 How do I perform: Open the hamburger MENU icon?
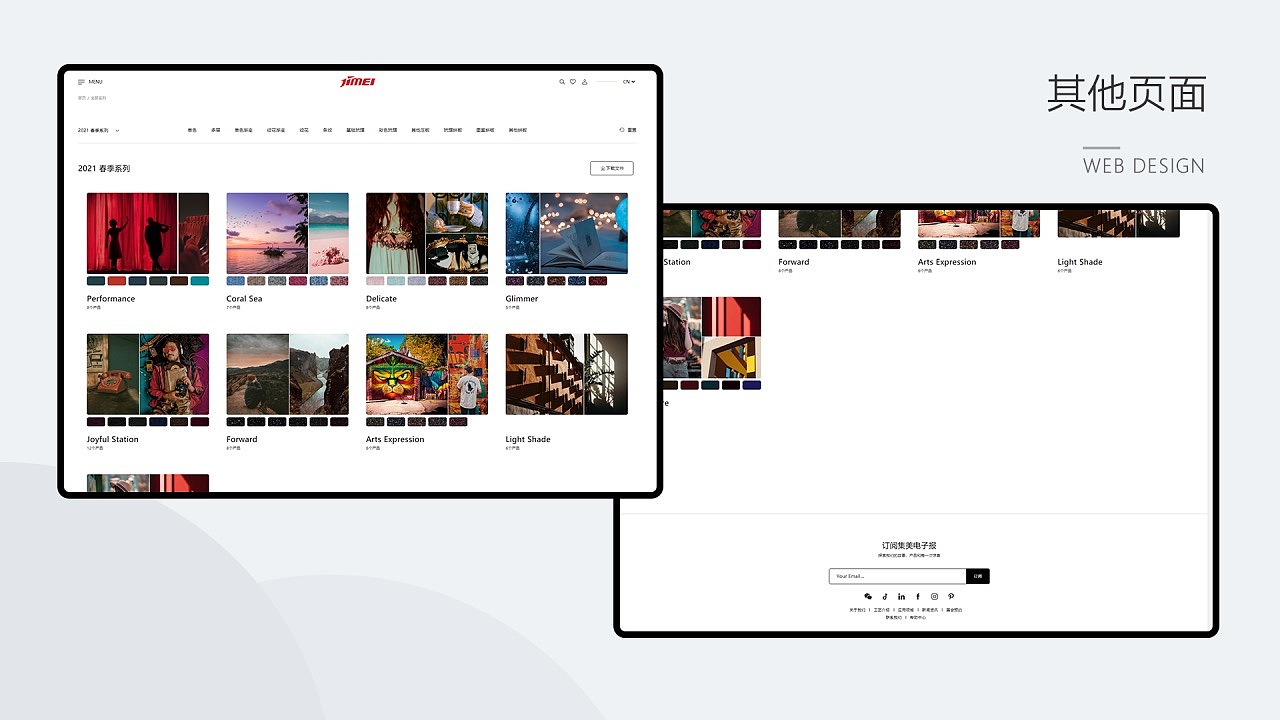tap(81, 82)
